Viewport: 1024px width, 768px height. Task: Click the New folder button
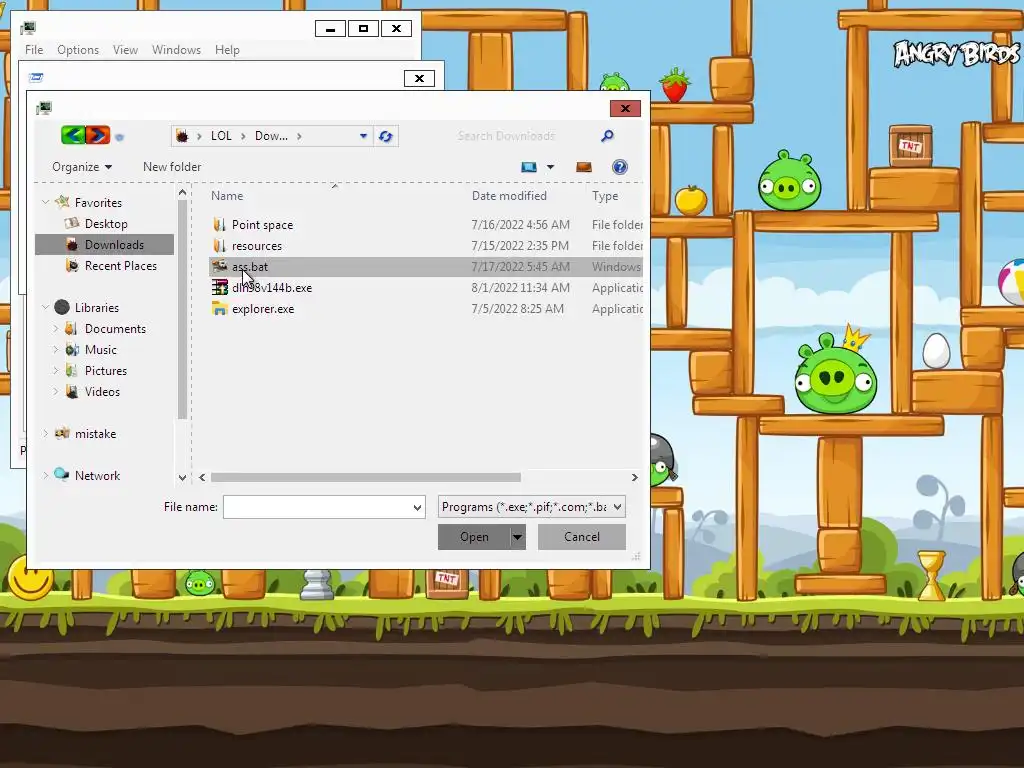pos(172,167)
